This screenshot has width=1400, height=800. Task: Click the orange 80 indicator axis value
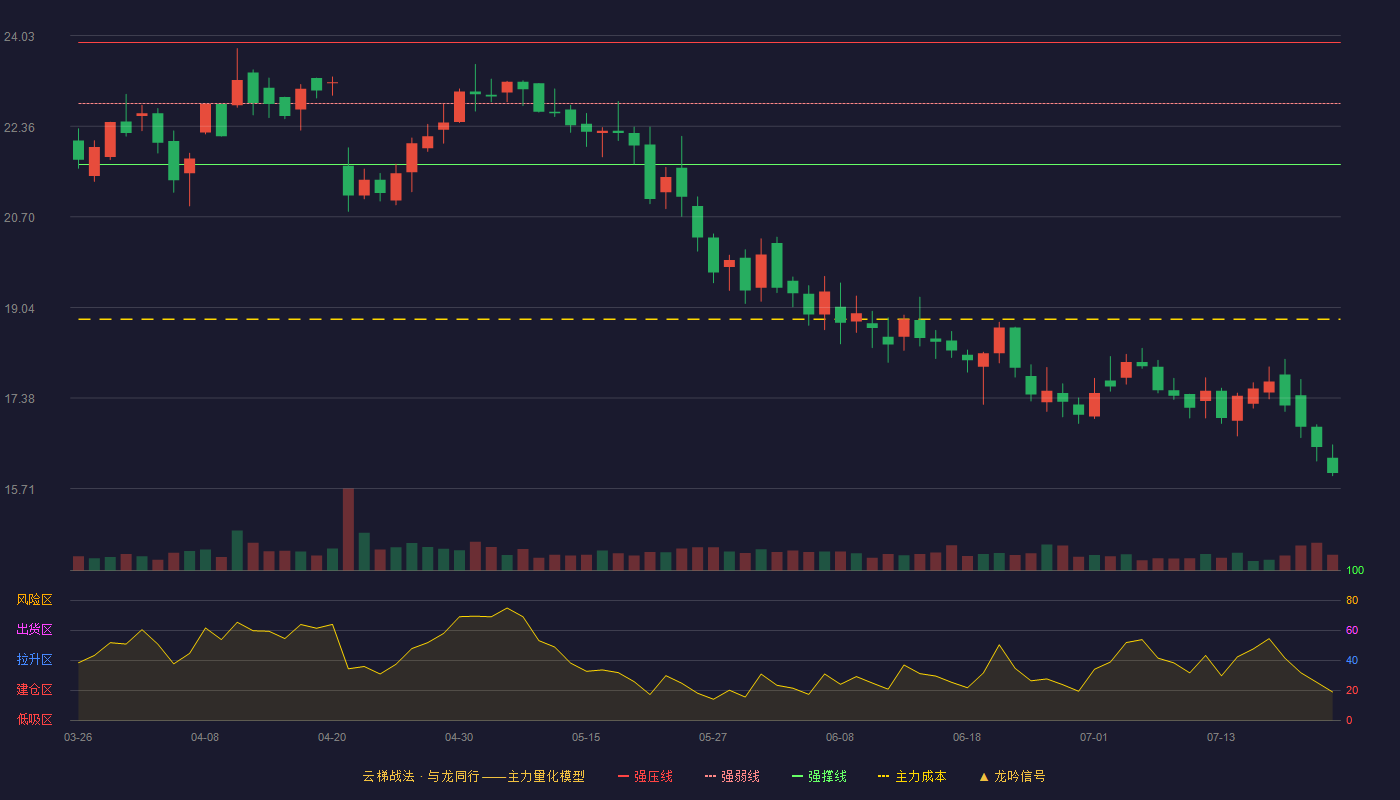pos(1352,601)
